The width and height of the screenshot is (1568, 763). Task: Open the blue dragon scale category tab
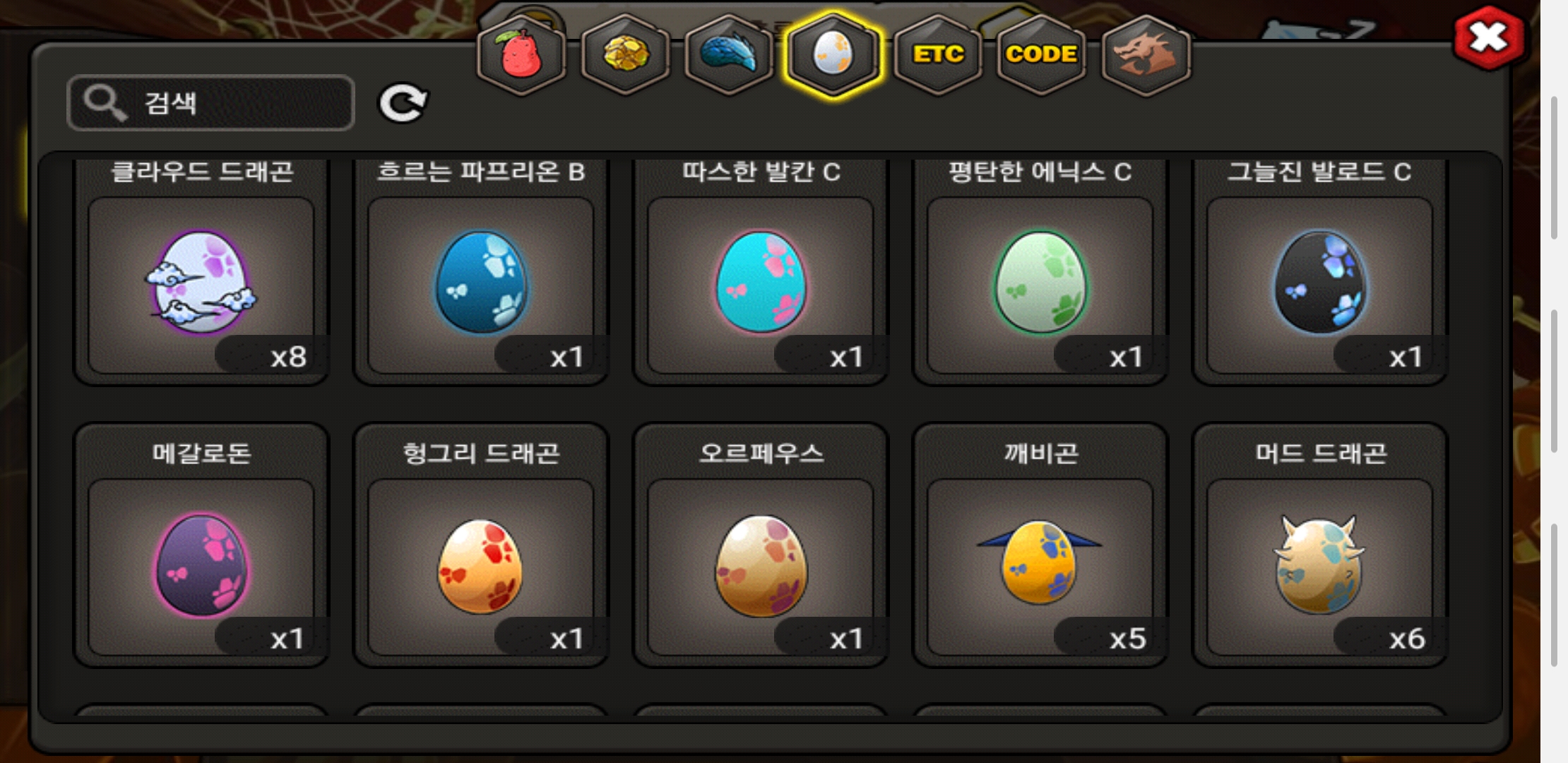pyautogui.click(x=730, y=55)
